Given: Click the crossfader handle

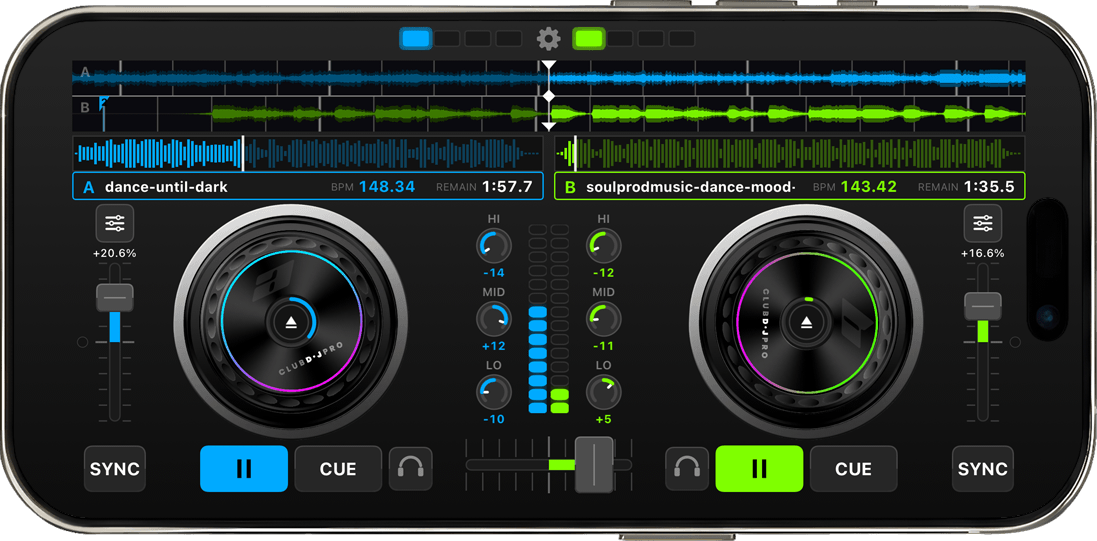Looking at the screenshot, I should click(594, 465).
